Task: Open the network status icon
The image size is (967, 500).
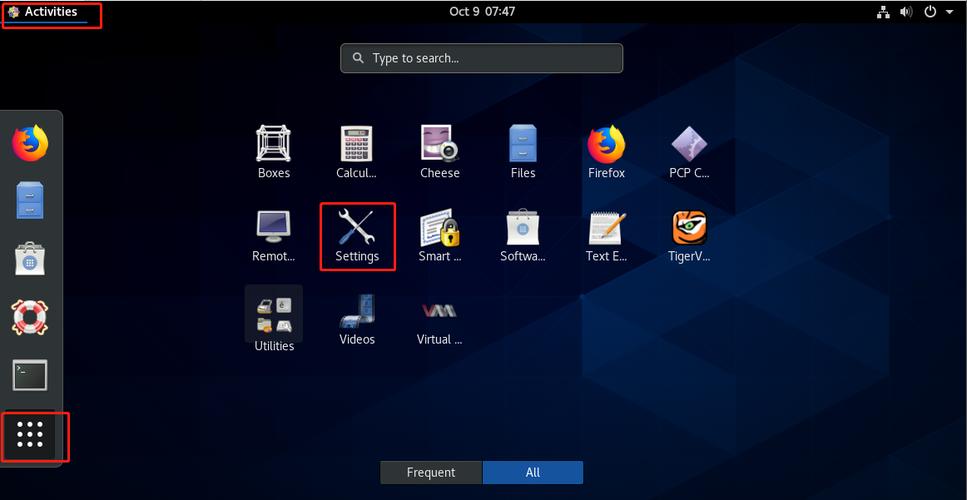Action: (x=883, y=12)
